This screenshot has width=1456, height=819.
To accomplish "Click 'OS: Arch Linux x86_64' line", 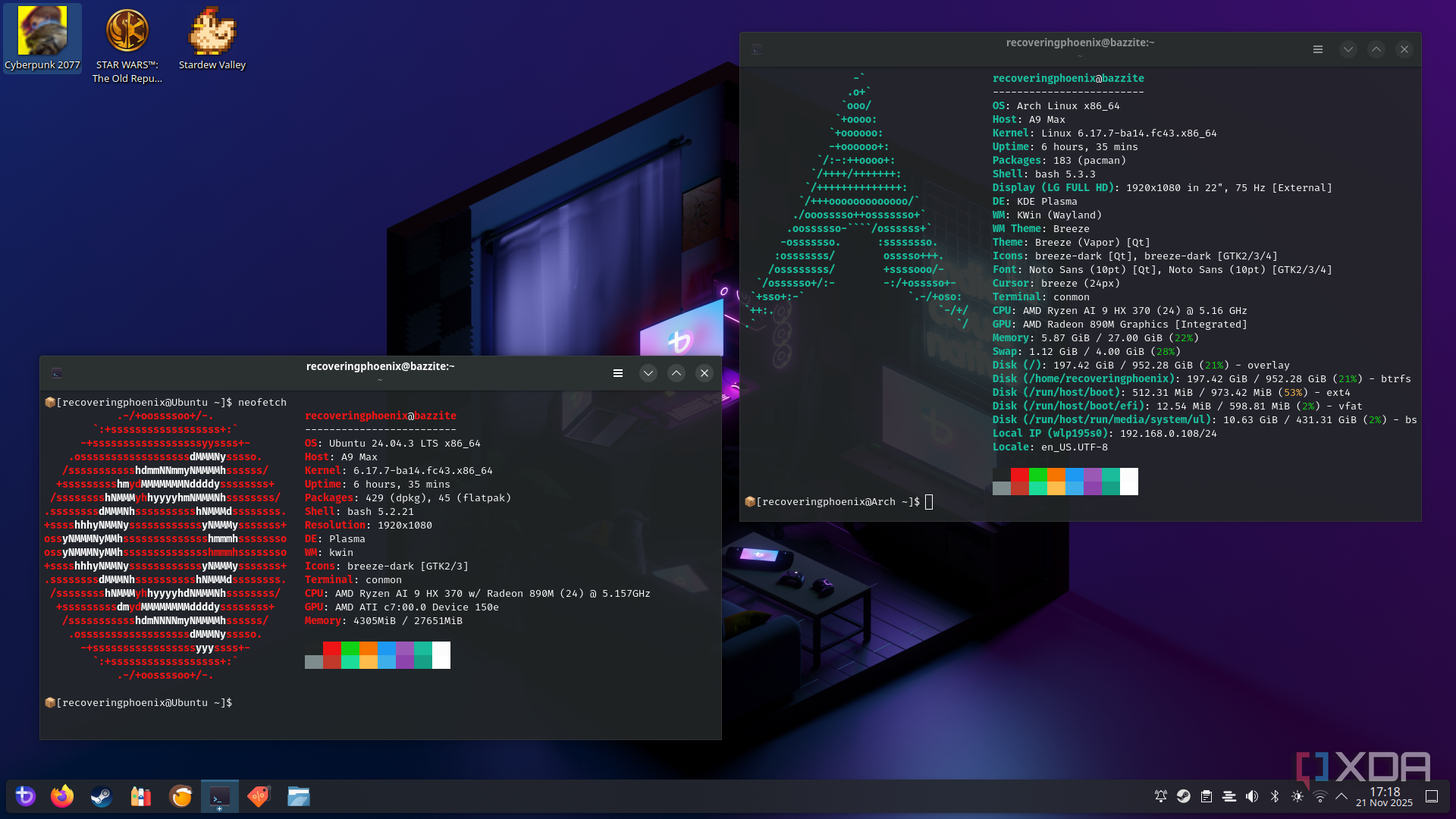I will [x=1056, y=106].
